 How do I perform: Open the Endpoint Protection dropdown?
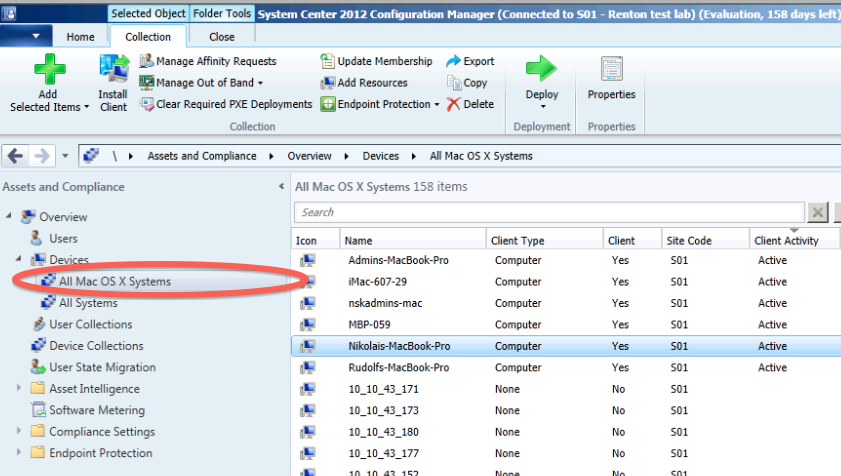[x=381, y=104]
